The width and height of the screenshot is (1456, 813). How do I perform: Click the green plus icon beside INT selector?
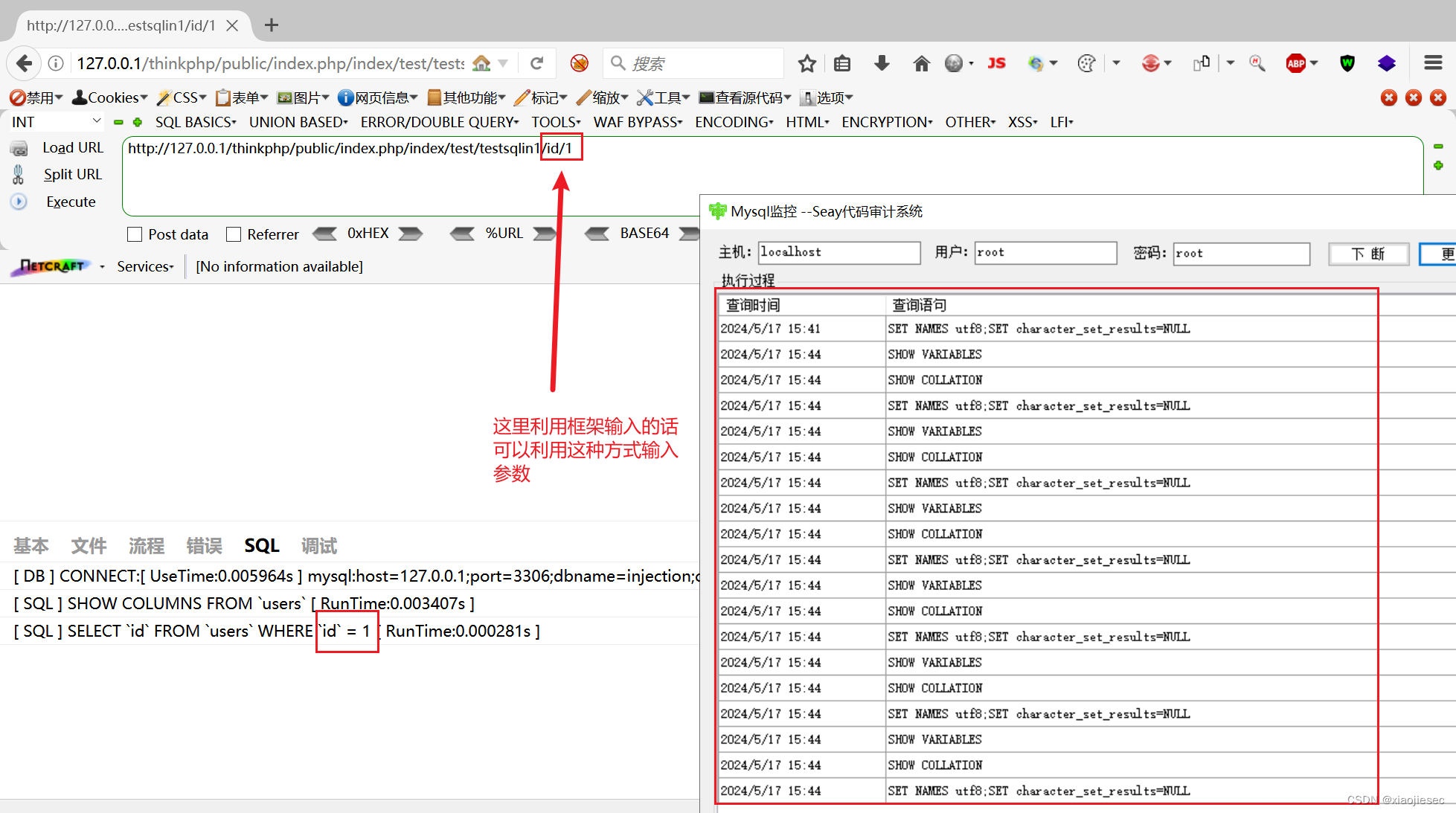138,122
